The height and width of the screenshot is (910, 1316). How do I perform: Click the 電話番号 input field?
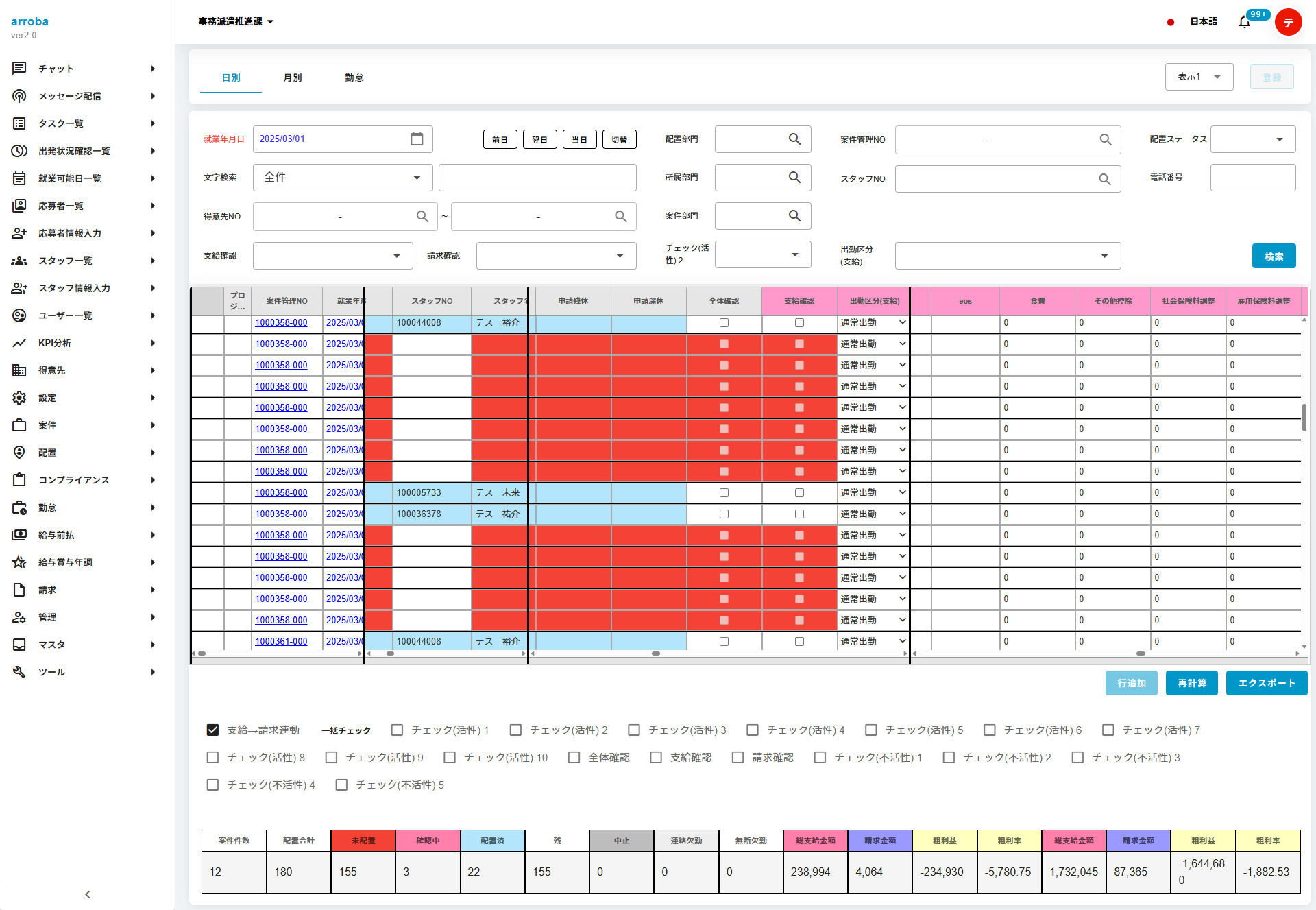coord(1252,178)
